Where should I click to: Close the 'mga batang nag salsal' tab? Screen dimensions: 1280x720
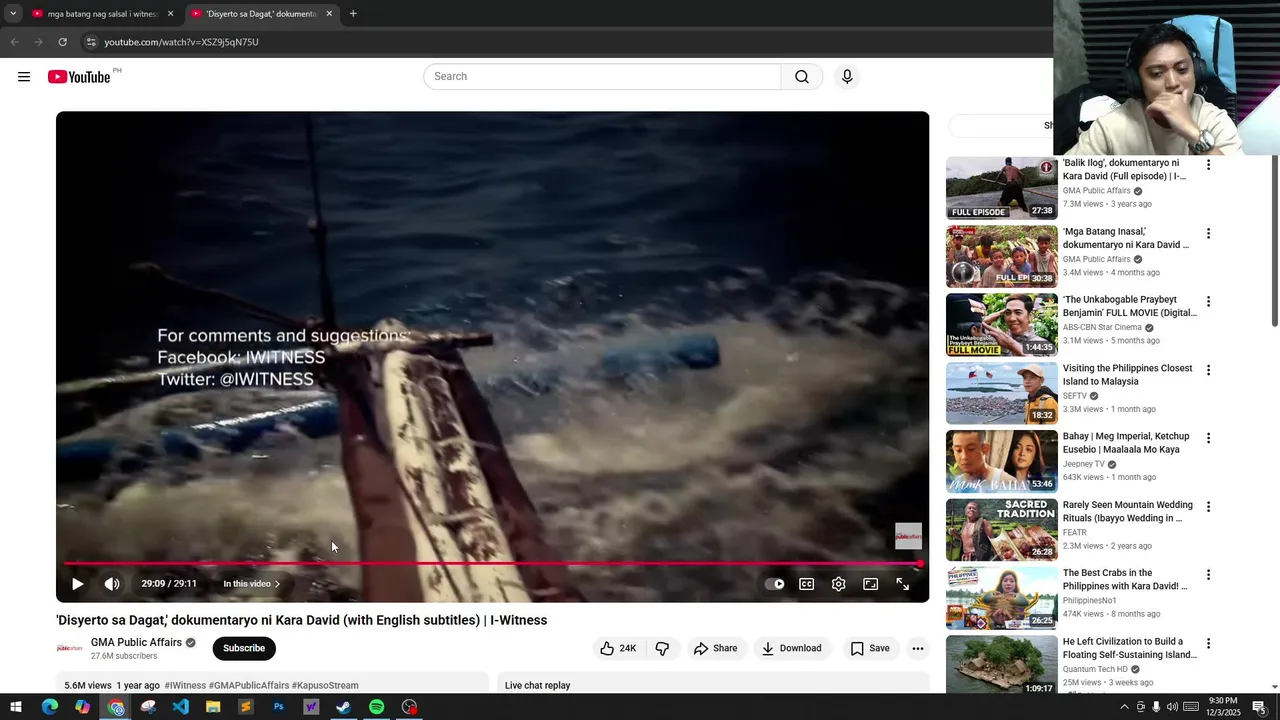(170, 14)
